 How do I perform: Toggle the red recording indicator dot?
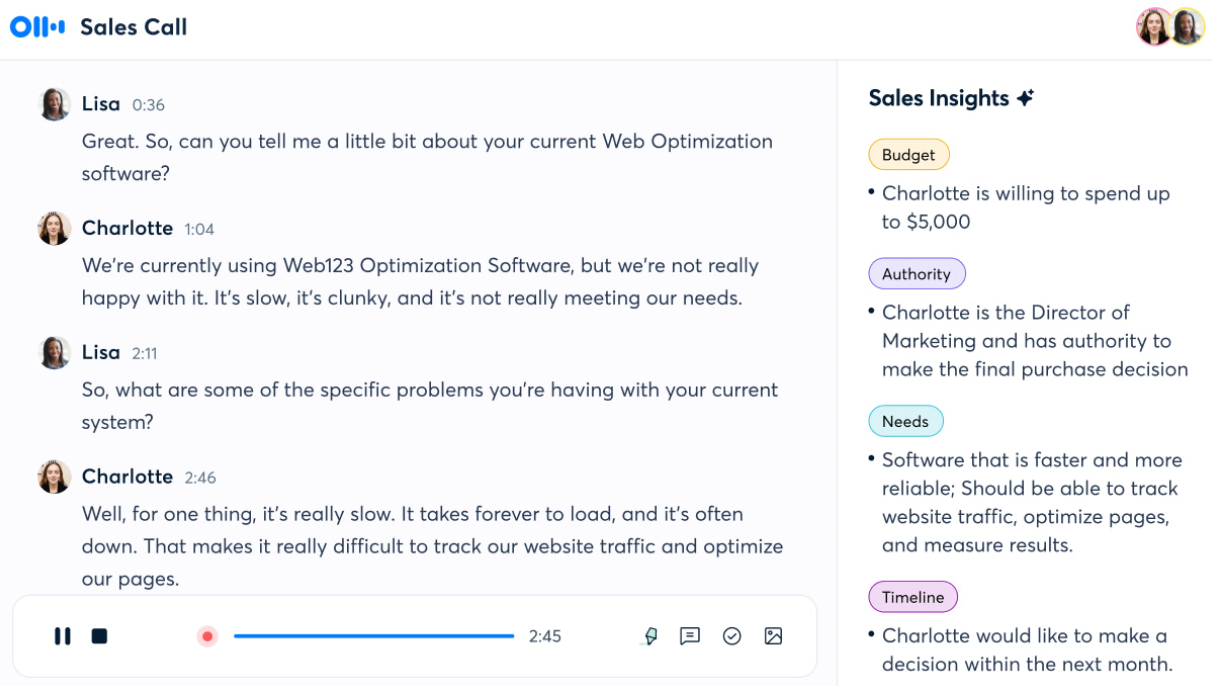click(x=206, y=636)
